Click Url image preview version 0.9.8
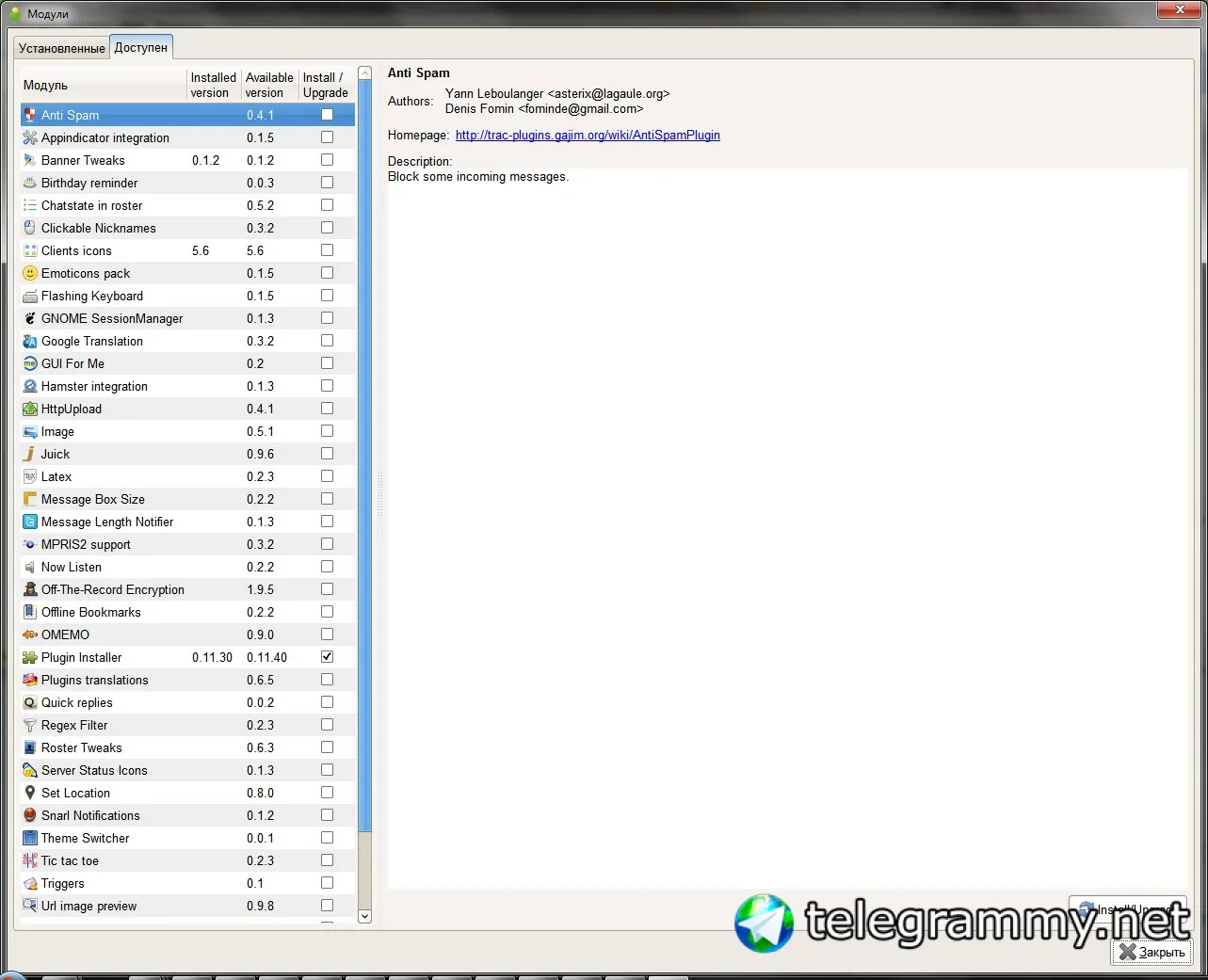This screenshot has height=980, width=1208. click(x=261, y=906)
